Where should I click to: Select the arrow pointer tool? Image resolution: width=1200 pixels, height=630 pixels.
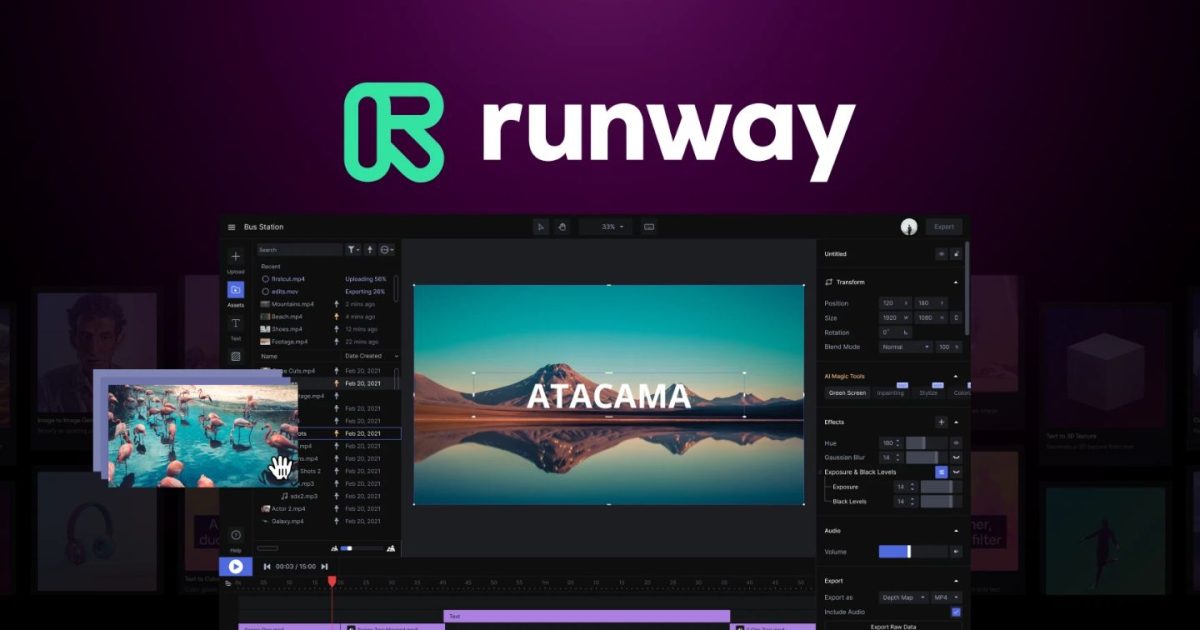(541, 227)
